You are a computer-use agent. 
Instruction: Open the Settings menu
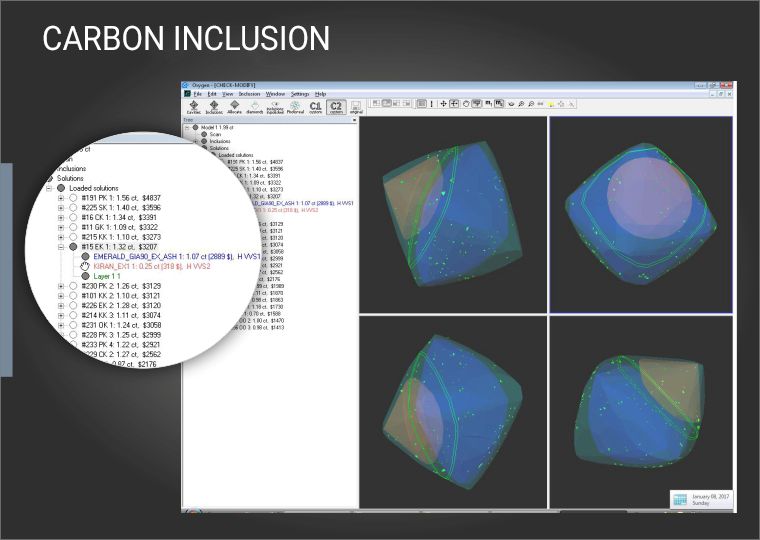(299, 93)
